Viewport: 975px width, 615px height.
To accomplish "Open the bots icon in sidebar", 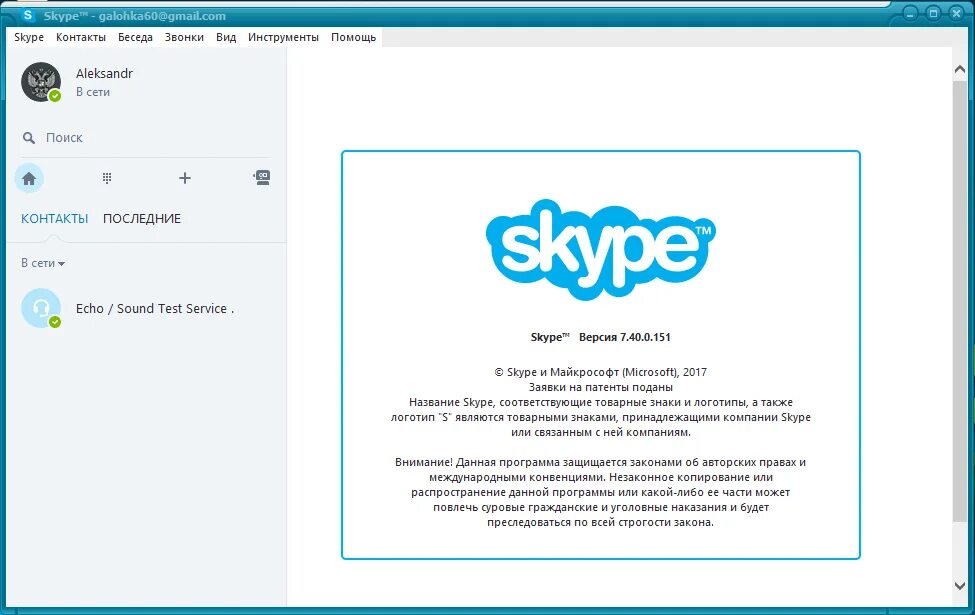I will 262,178.
